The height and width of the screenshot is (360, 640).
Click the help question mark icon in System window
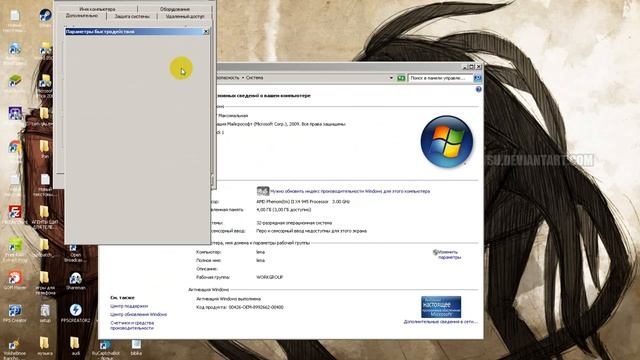(478, 89)
